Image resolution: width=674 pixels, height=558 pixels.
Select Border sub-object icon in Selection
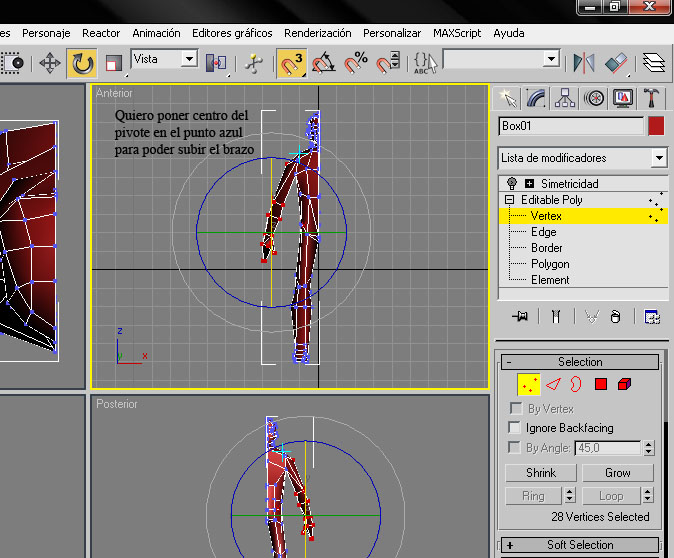[x=576, y=384]
